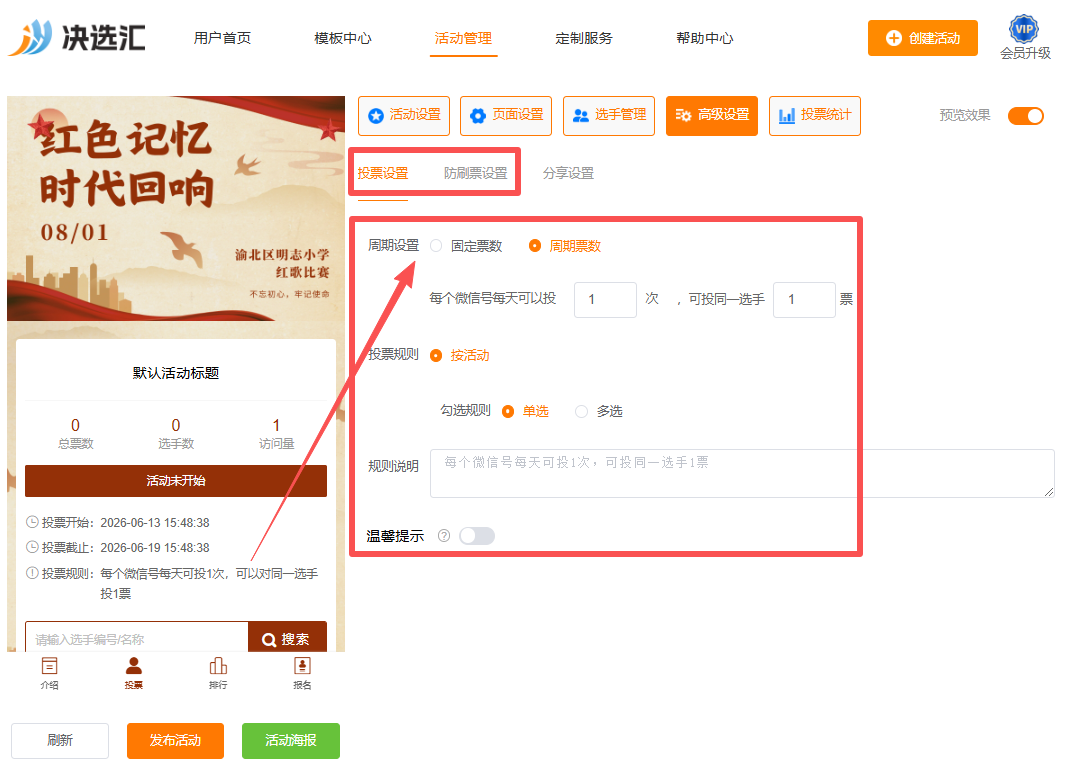Click the 活动海报 button
1078x773 pixels.
[x=291, y=741]
